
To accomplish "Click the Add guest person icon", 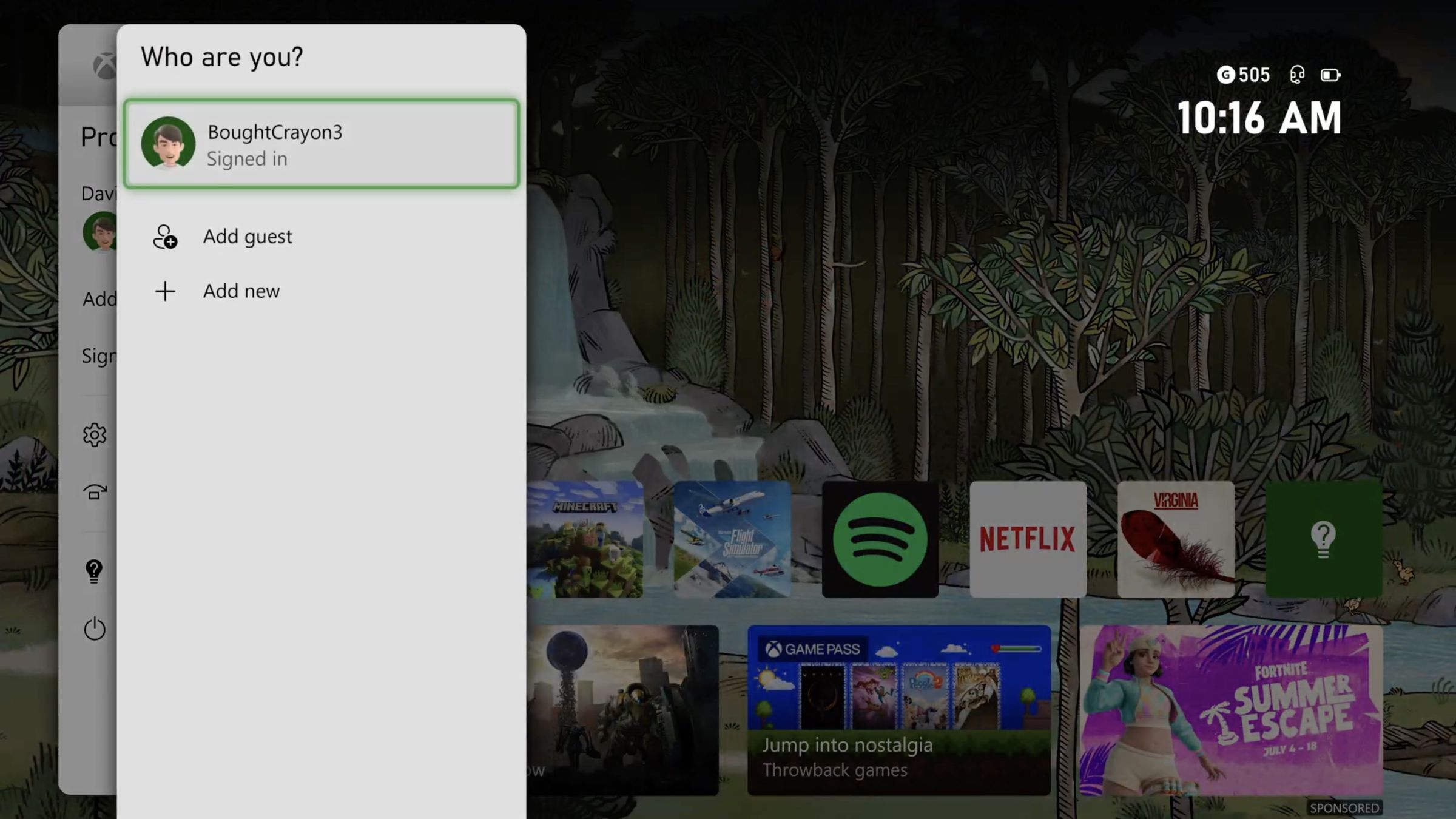I will click(165, 238).
